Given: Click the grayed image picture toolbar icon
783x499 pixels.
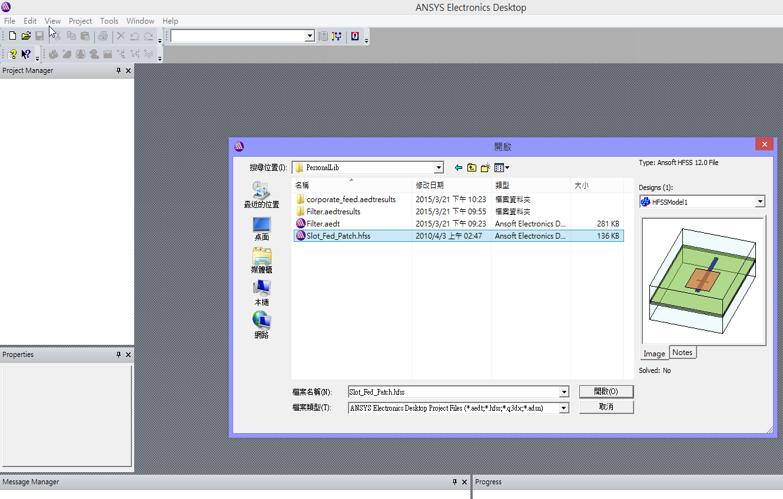Looking at the screenshot, I should [107, 54].
